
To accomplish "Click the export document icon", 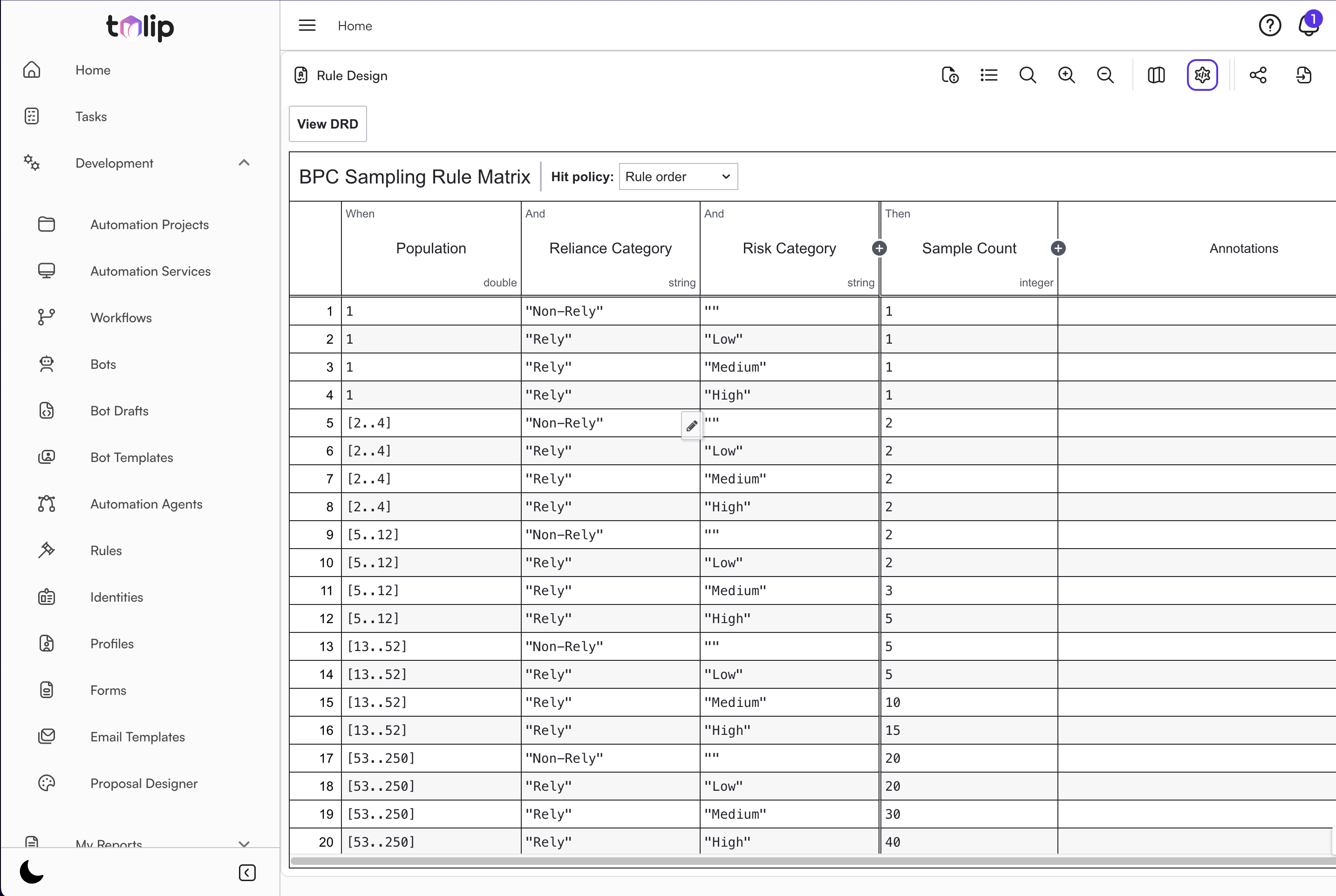I will pyautogui.click(x=1304, y=75).
